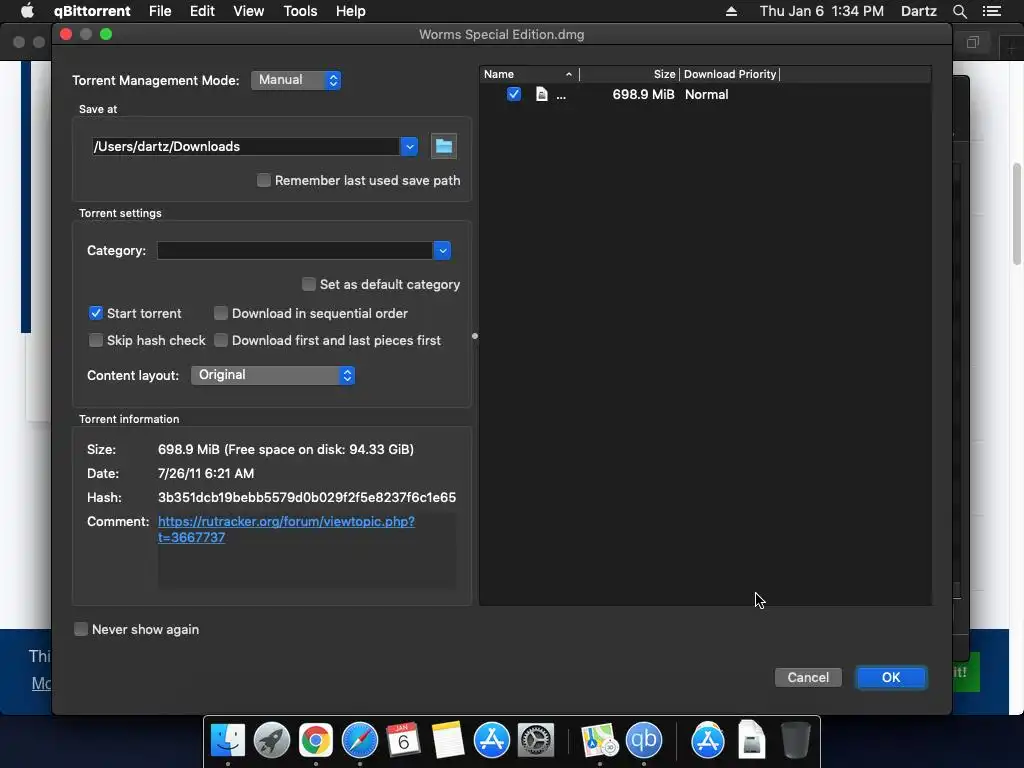The image size is (1024, 768).
Task: Launch Launchpad rocket icon in dock
Action: (272, 741)
